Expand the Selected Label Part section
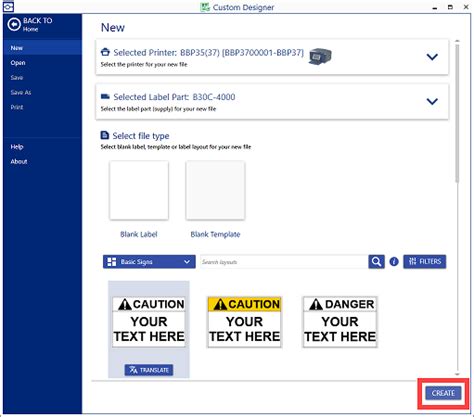This screenshot has width=474, height=417. click(432, 101)
